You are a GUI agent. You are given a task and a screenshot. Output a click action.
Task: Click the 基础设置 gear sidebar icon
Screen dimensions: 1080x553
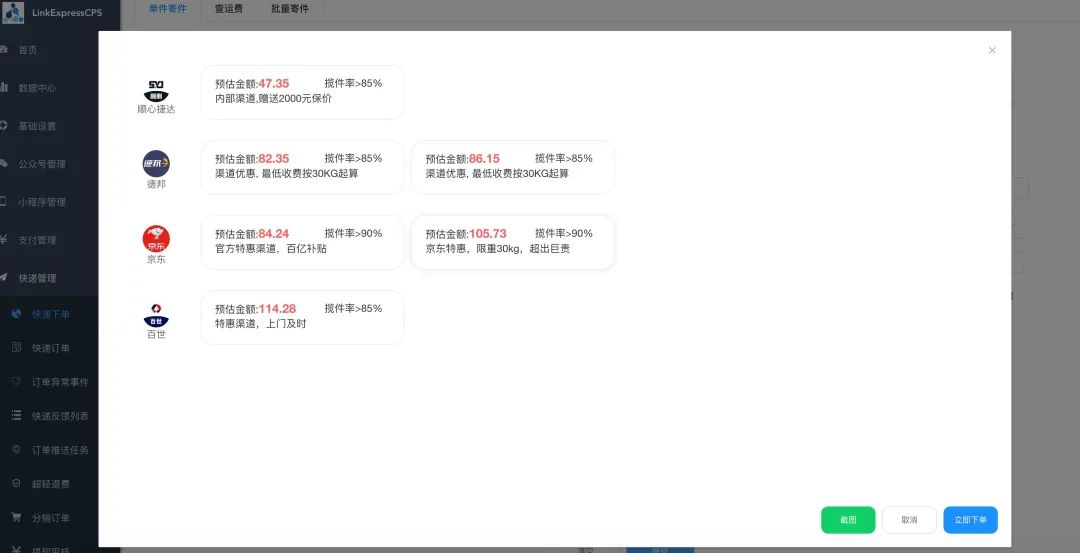point(3,125)
